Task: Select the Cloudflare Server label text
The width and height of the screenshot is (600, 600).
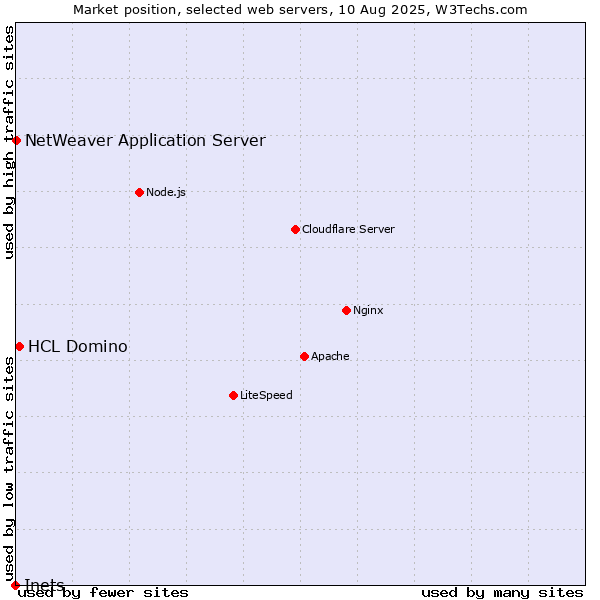Action: (x=348, y=229)
